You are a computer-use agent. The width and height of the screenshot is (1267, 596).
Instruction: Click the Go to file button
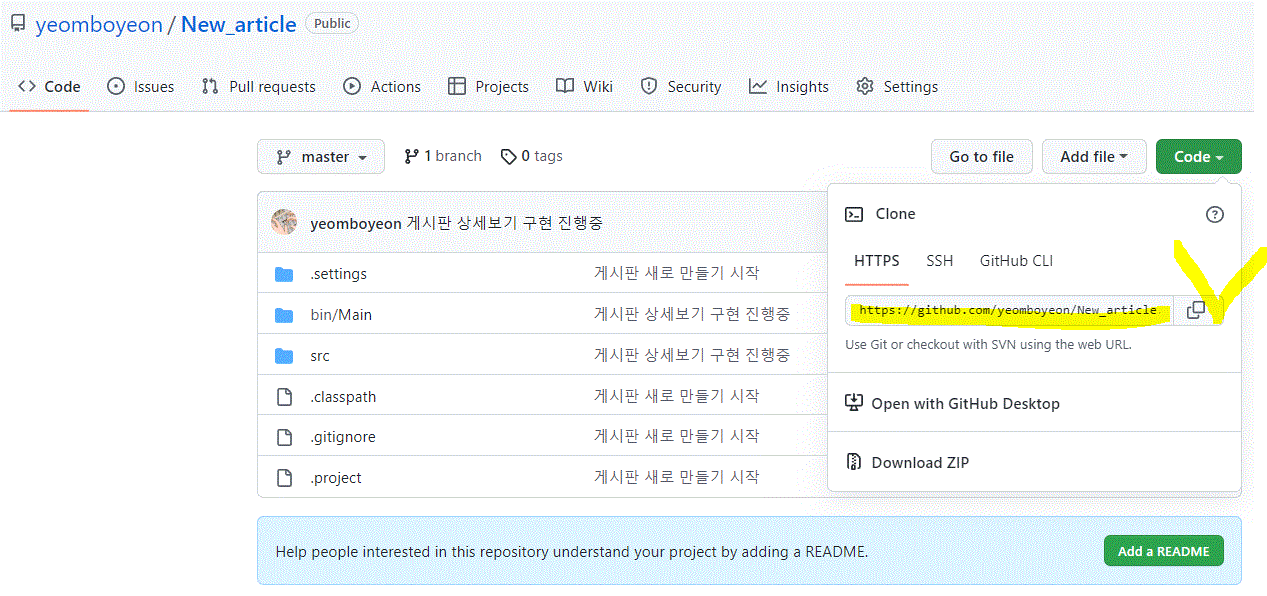(981, 157)
